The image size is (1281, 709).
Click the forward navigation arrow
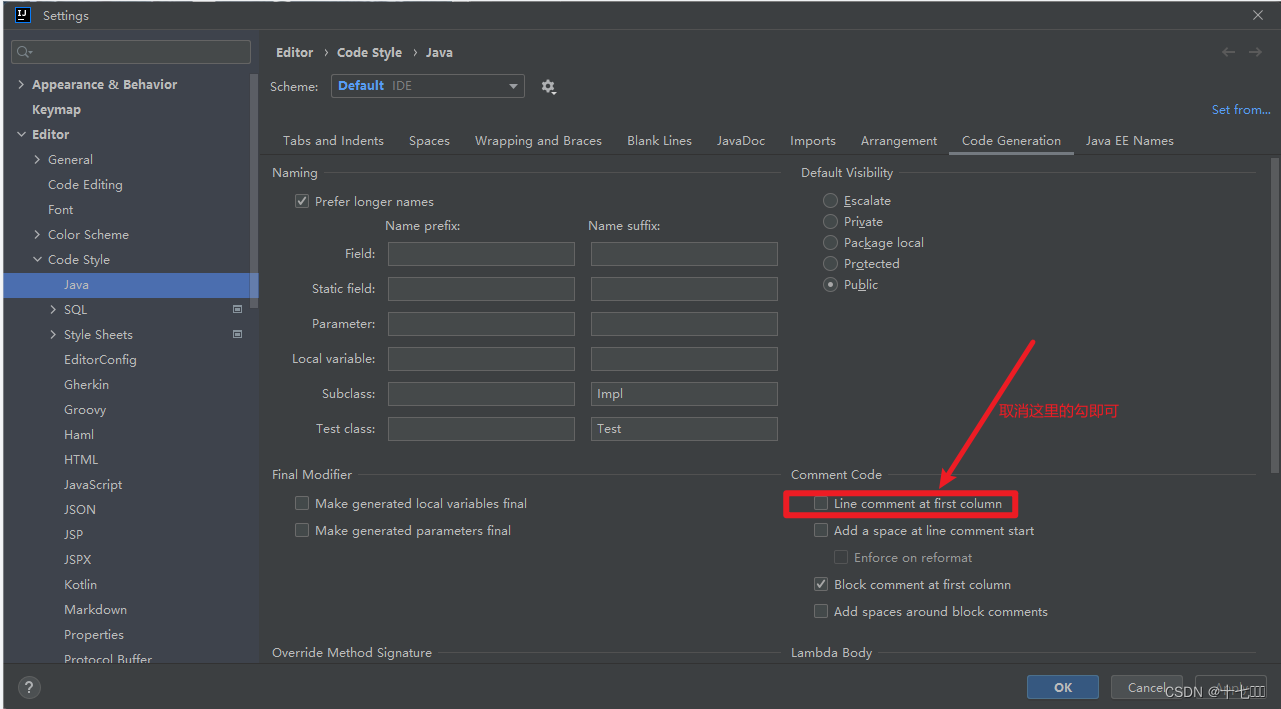pos(1255,52)
